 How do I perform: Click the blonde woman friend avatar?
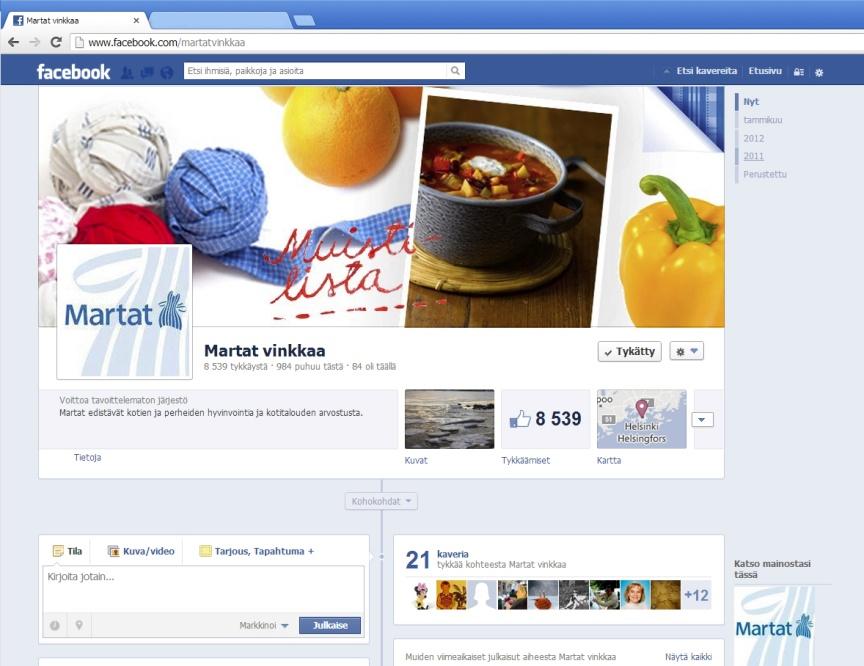click(635, 595)
